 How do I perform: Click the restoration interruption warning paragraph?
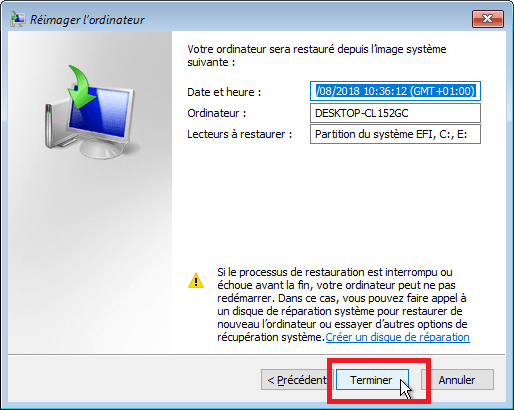pos(342,305)
